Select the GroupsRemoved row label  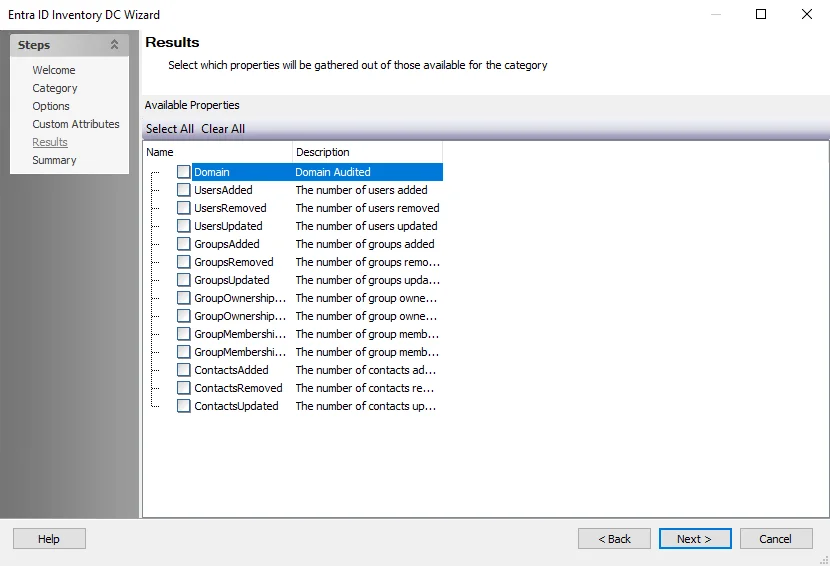pos(233,262)
